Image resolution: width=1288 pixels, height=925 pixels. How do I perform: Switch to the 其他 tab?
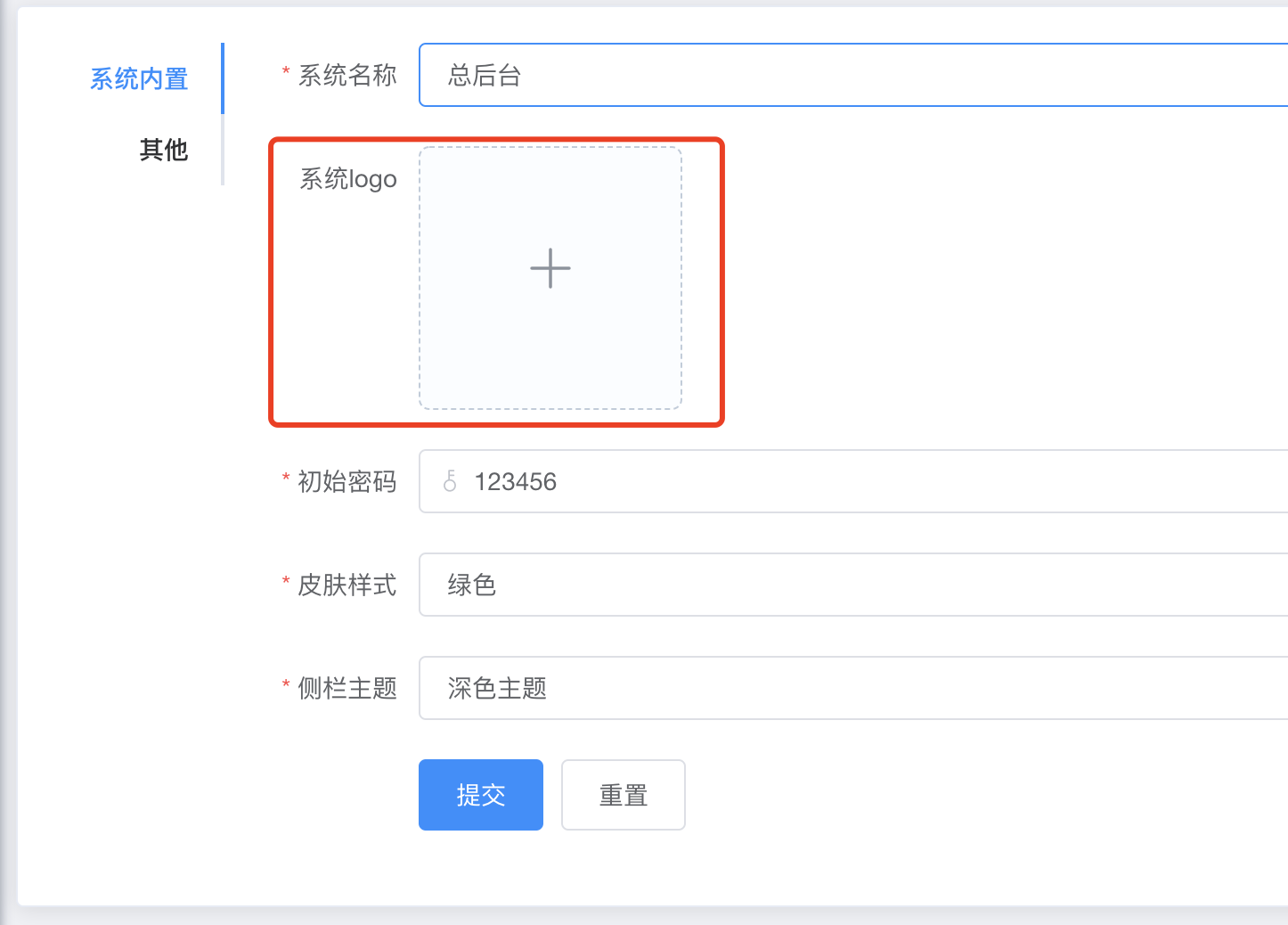pos(164,150)
